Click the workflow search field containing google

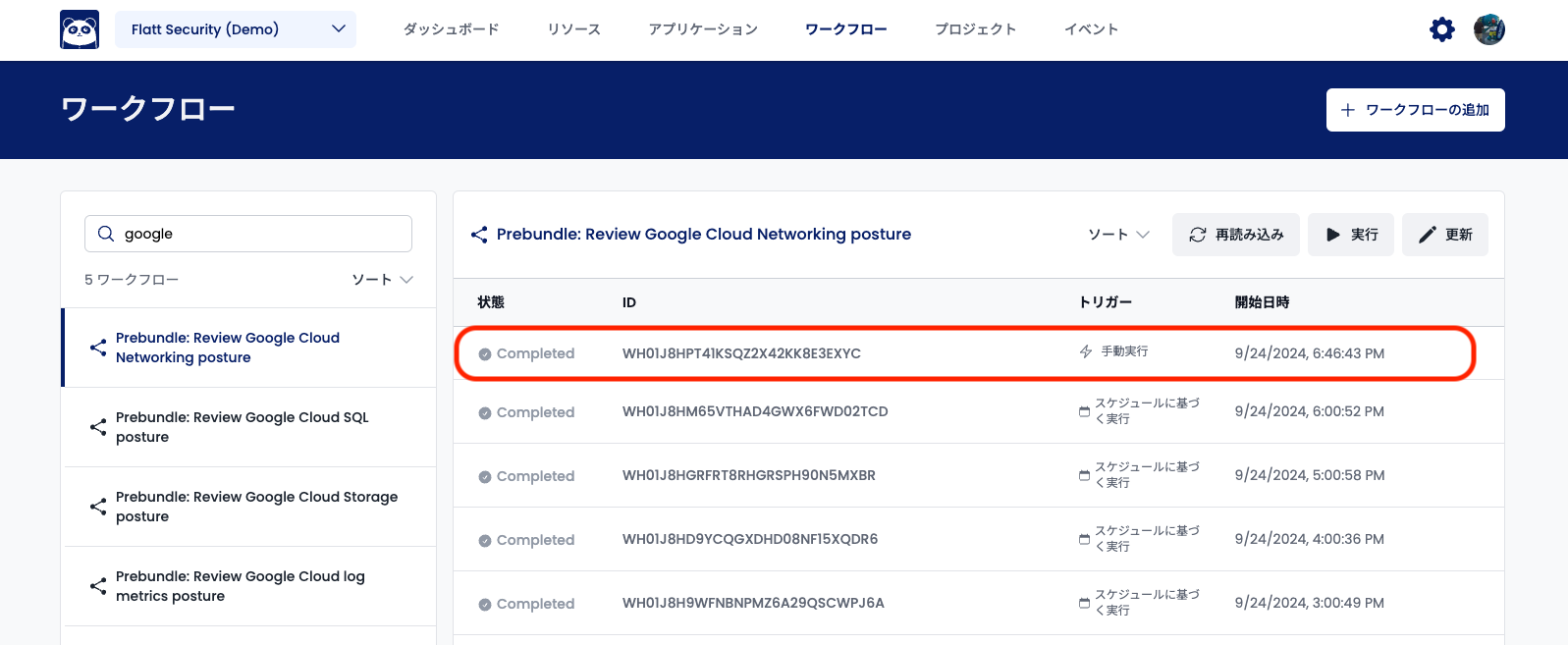[248, 234]
